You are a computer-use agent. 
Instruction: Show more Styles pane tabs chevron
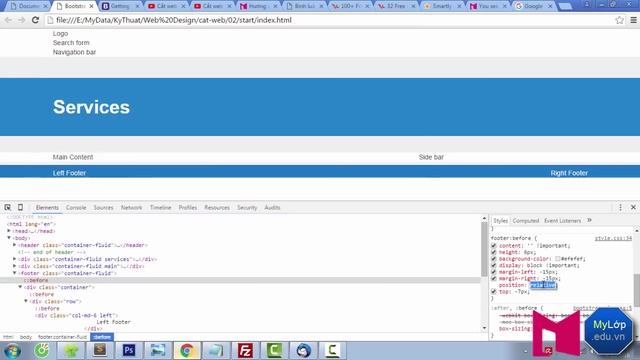click(x=589, y=220)
